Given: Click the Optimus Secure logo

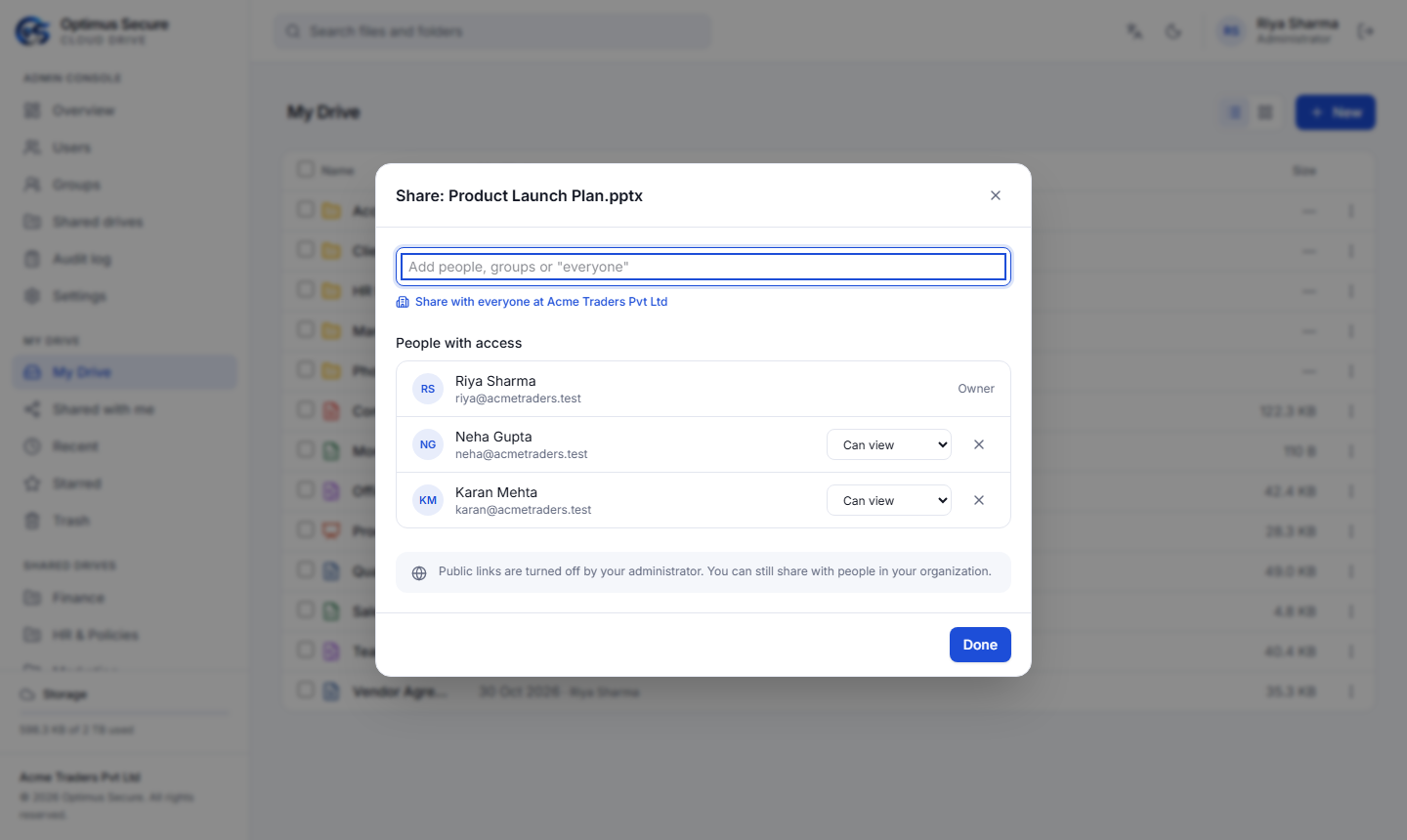Looking at the screenshot, I should 32,31.
